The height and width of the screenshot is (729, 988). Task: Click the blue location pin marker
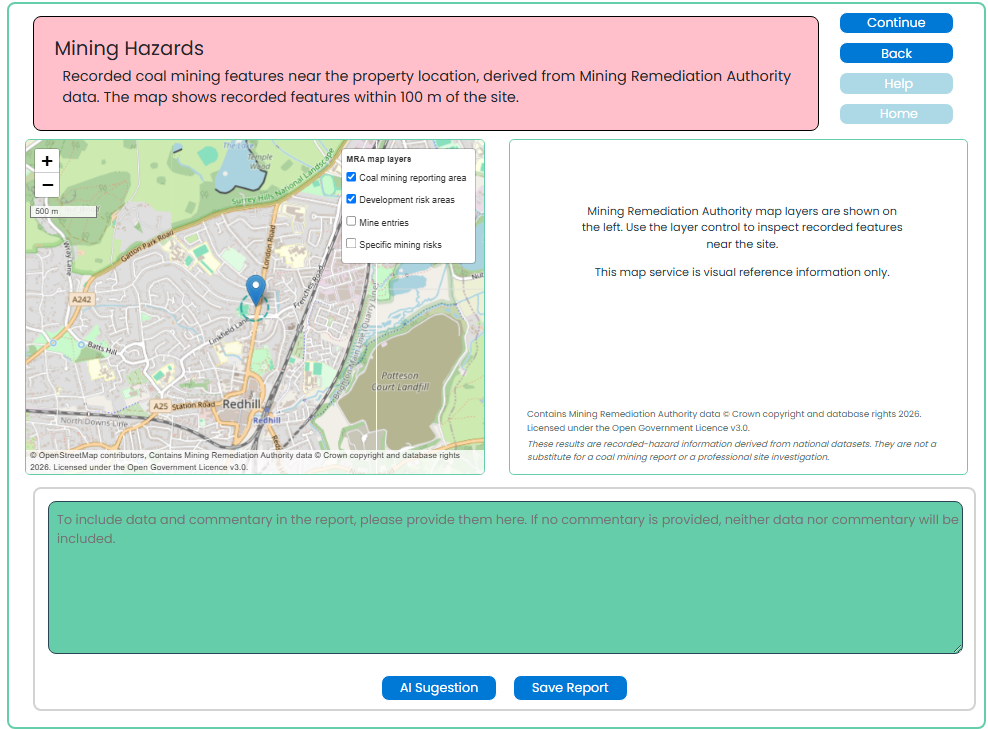coord(255,290)
